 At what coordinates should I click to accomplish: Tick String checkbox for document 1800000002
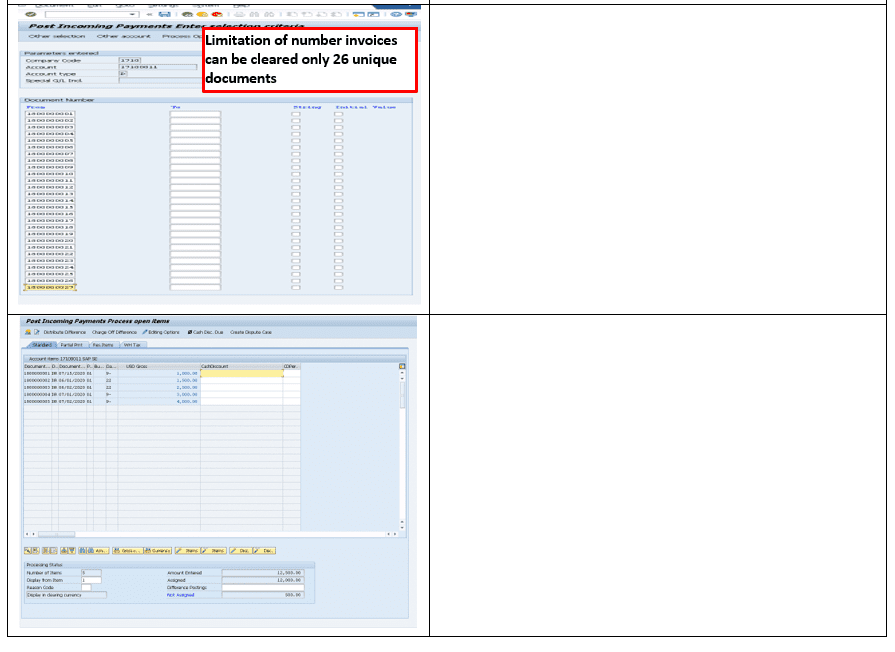(x=295, y=121)
